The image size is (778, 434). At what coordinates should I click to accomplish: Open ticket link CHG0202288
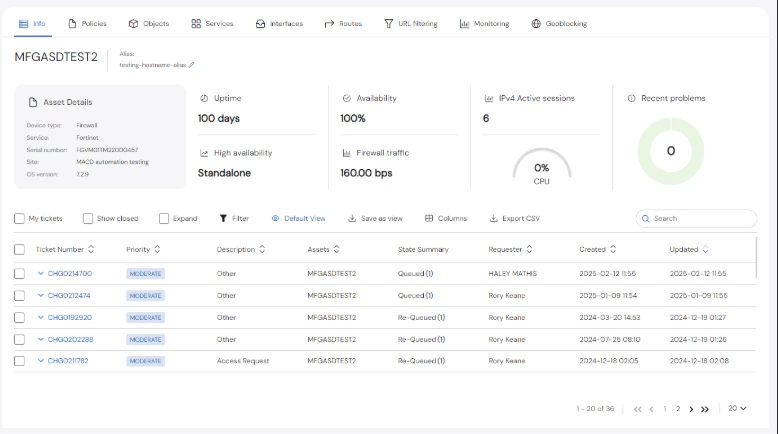point(70,339)
